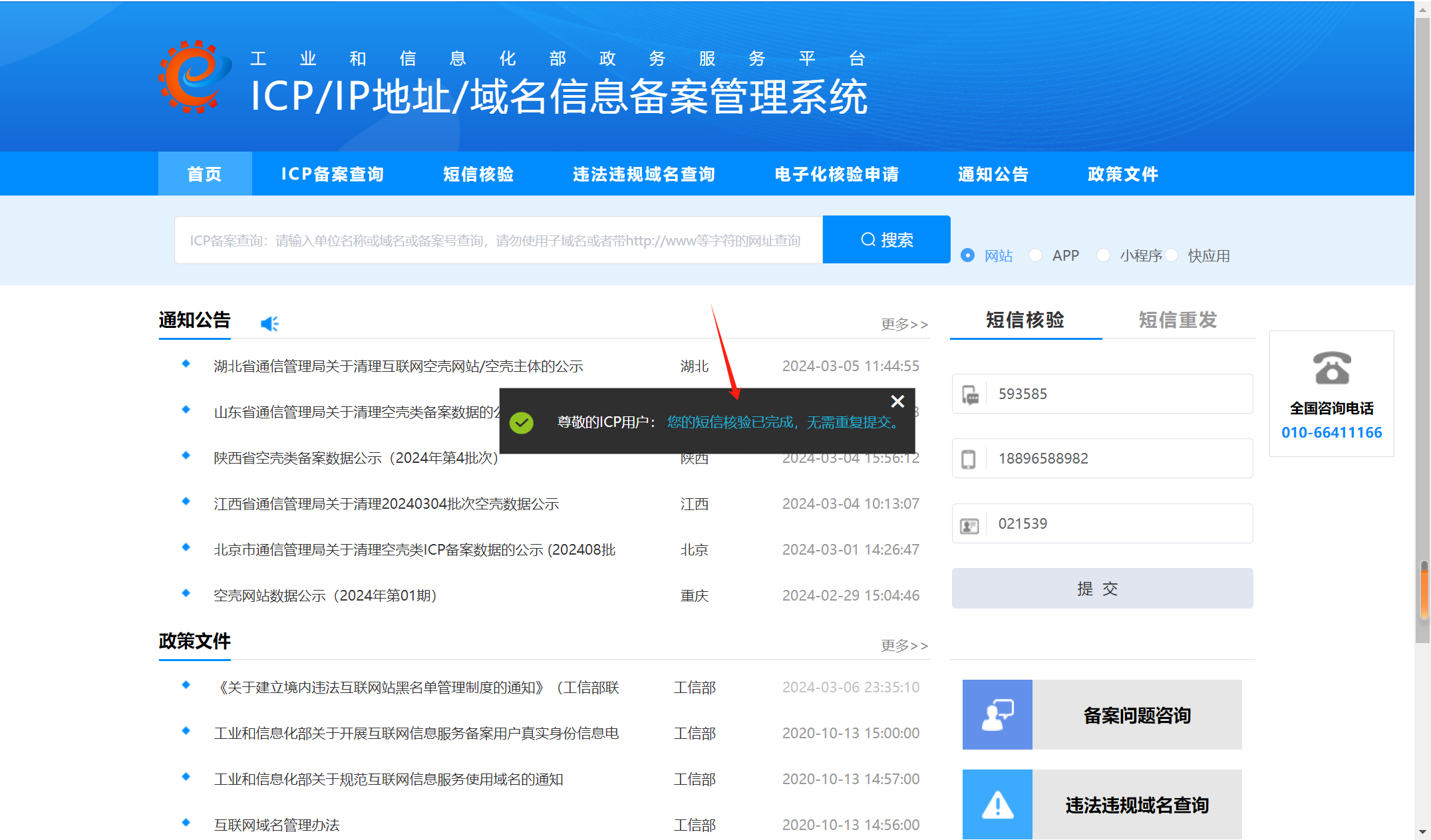
Task: Select the 网站 radio button
Action: click(x=968, y=255)
